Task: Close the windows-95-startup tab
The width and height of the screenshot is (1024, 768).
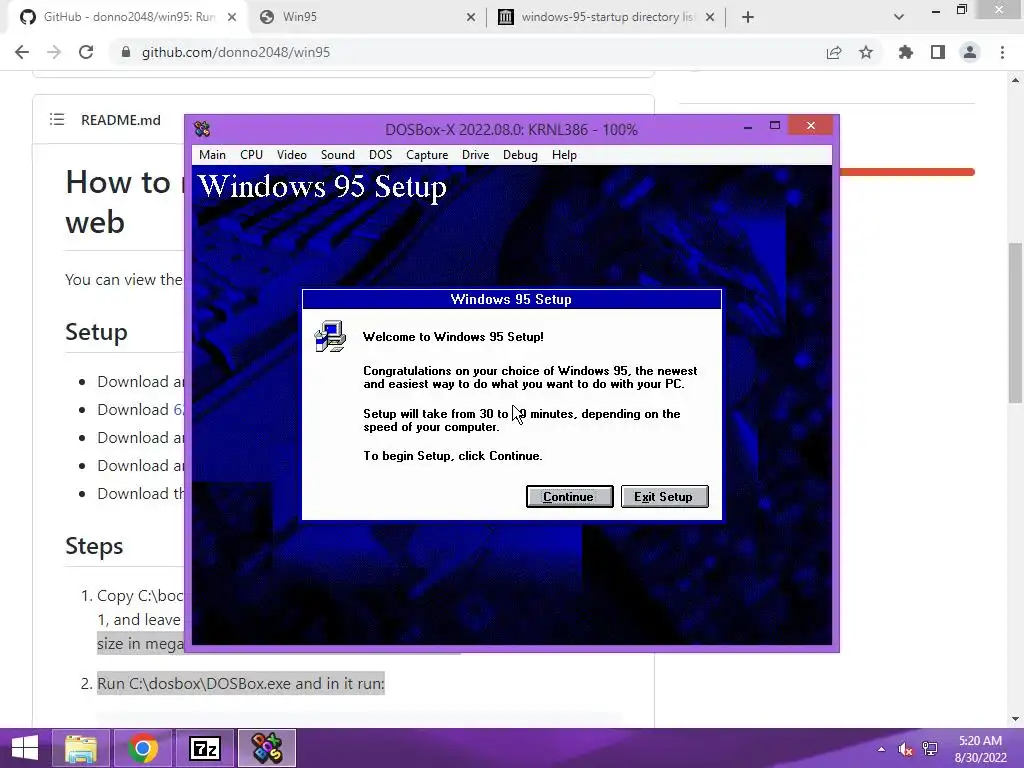Action: (710, 17)
